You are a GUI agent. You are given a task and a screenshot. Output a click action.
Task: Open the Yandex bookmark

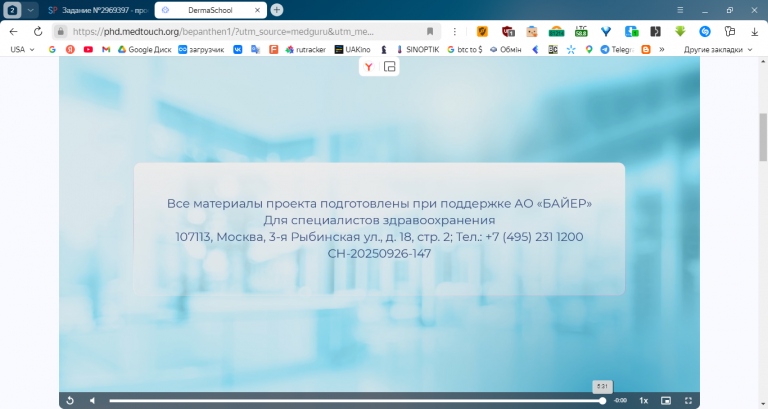click(70, 49)
